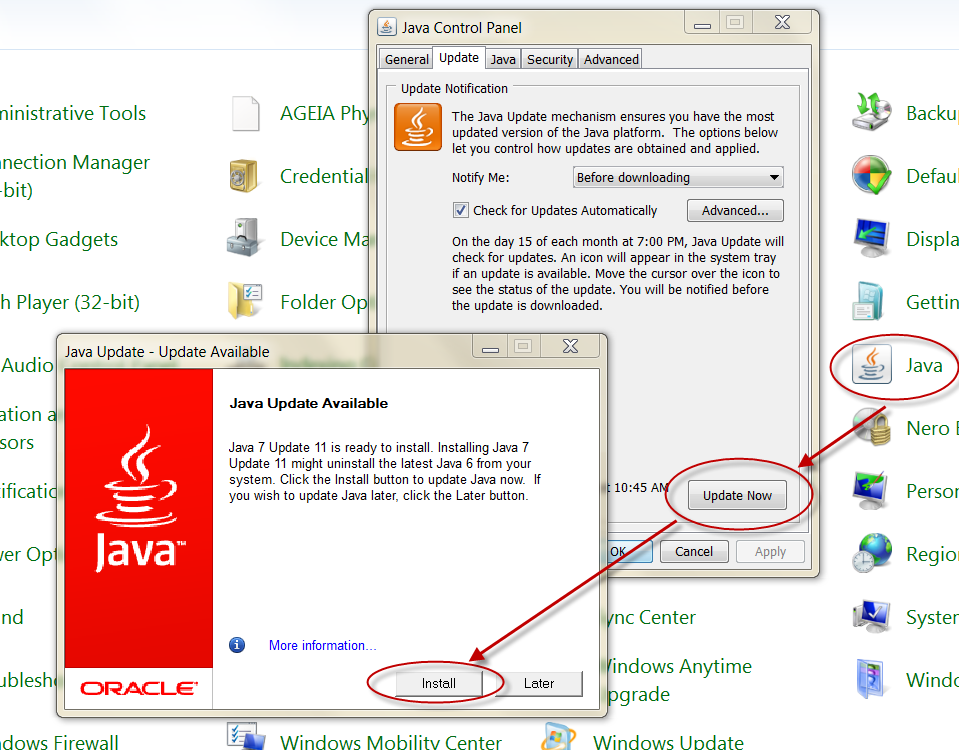The image size is (959, 750).
Task: Toggle Check for Updates Automatically checkbox
Action: [x=461, y=210]
